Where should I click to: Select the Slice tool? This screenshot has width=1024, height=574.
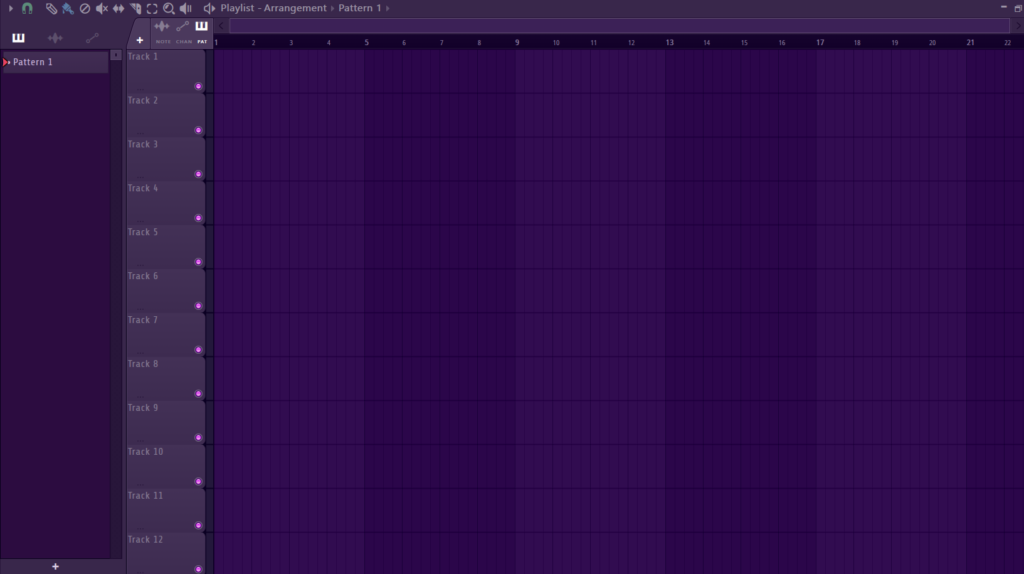pyautogui.click(x=136, y=8)
